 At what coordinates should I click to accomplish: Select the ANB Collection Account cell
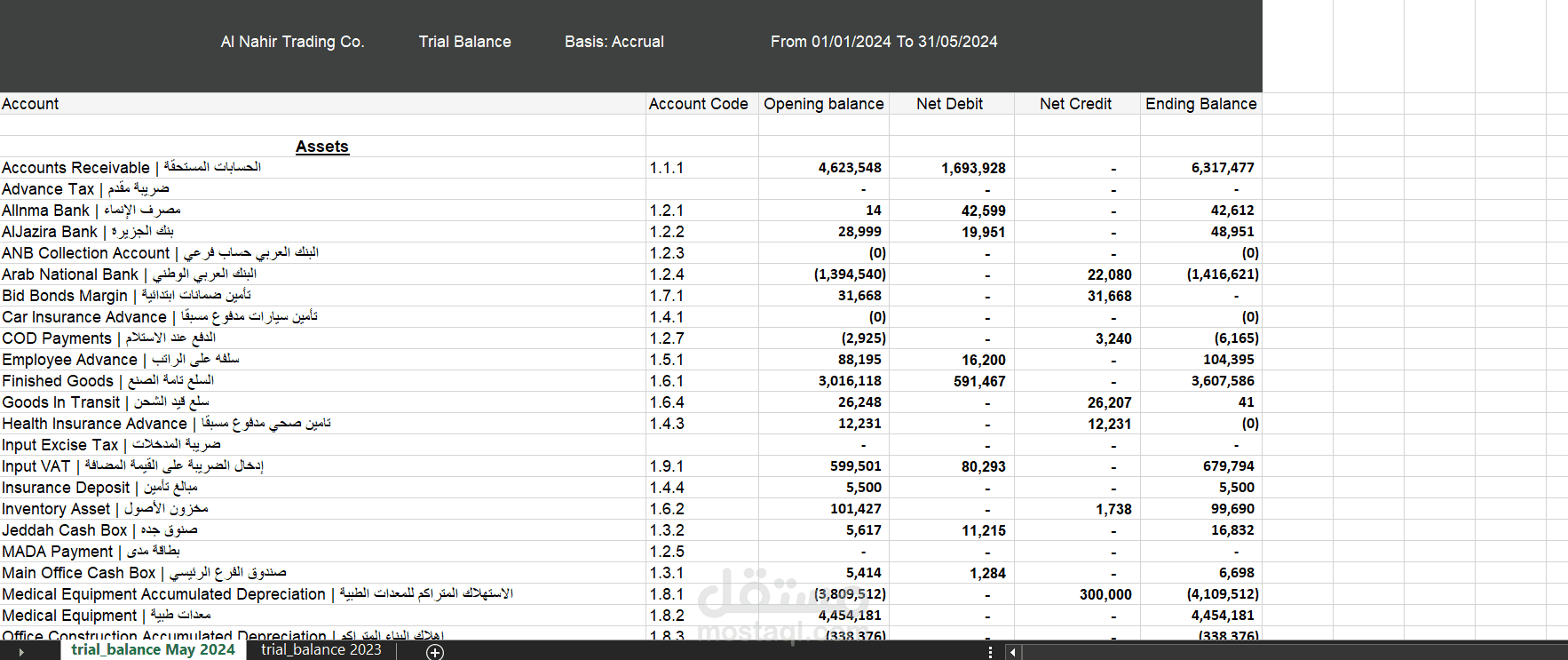[x=322, y=253]
